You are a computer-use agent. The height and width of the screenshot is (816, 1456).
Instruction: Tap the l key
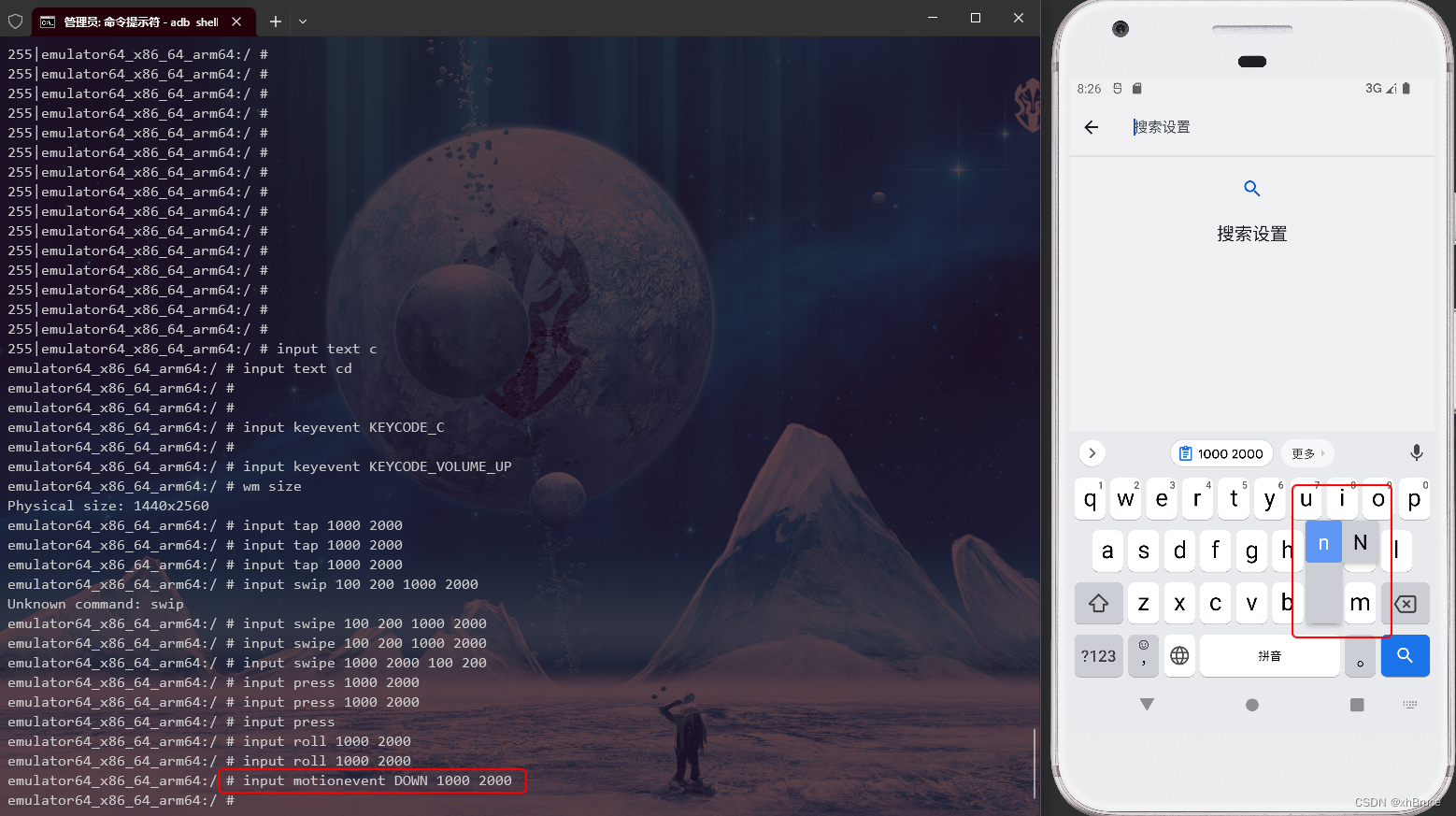pos(1396,551)
